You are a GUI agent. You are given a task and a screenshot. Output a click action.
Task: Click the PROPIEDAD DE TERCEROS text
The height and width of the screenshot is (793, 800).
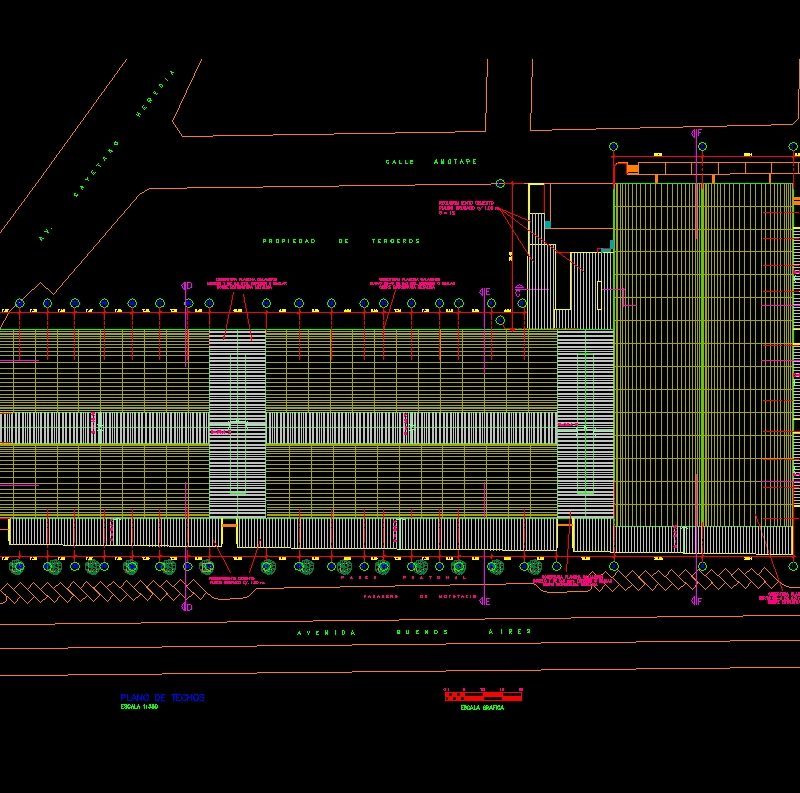340,240
